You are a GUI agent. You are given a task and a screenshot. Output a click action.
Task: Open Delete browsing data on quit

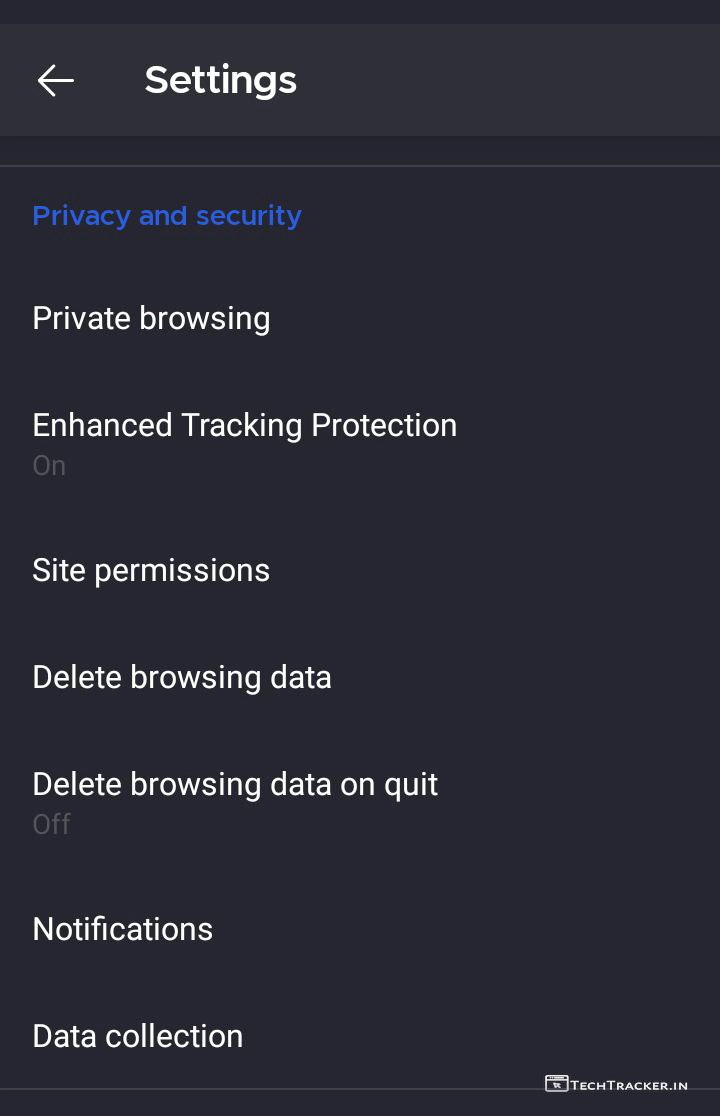click(235, 784)
